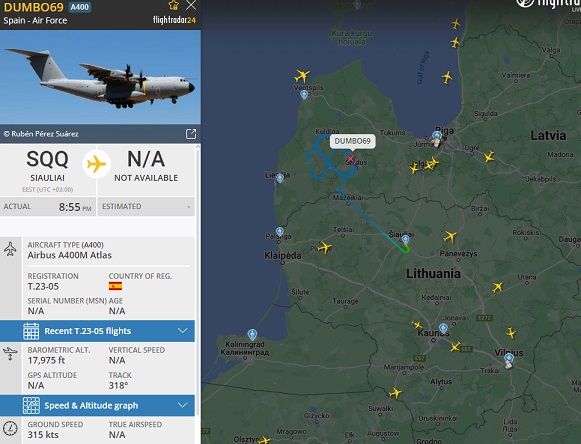
Task: Click the yellow aircraft near Panevezys
Action: pos(450,236)
